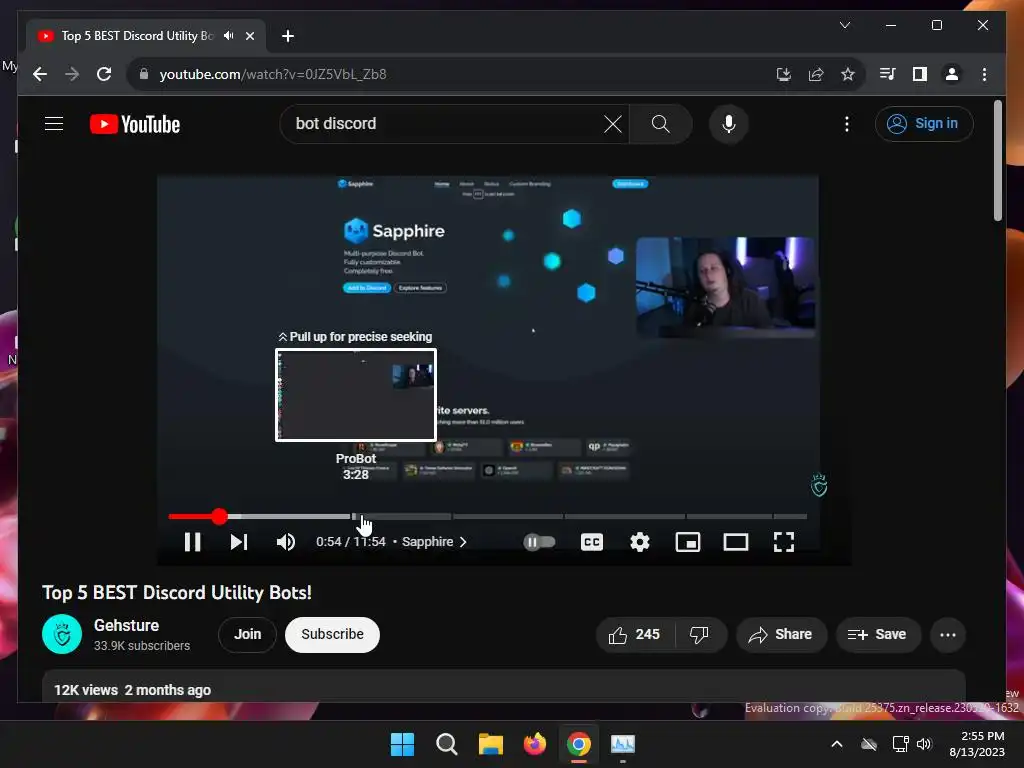View site information lock icon
The height and width of the screenshot is (768, 1024).
(x=144, y=74)
